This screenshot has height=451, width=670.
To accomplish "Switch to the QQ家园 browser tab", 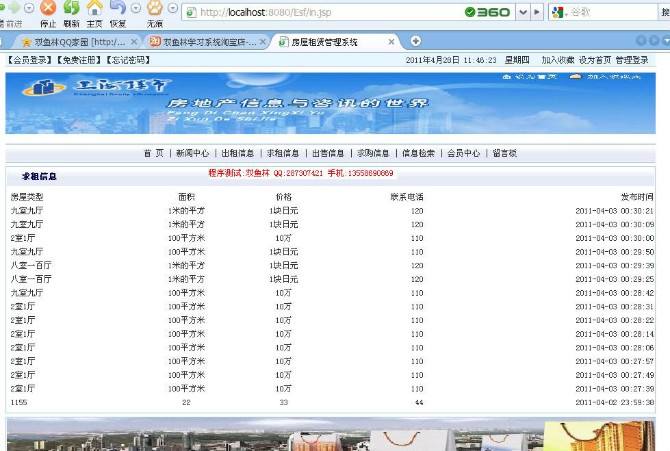I will [79, 42].
